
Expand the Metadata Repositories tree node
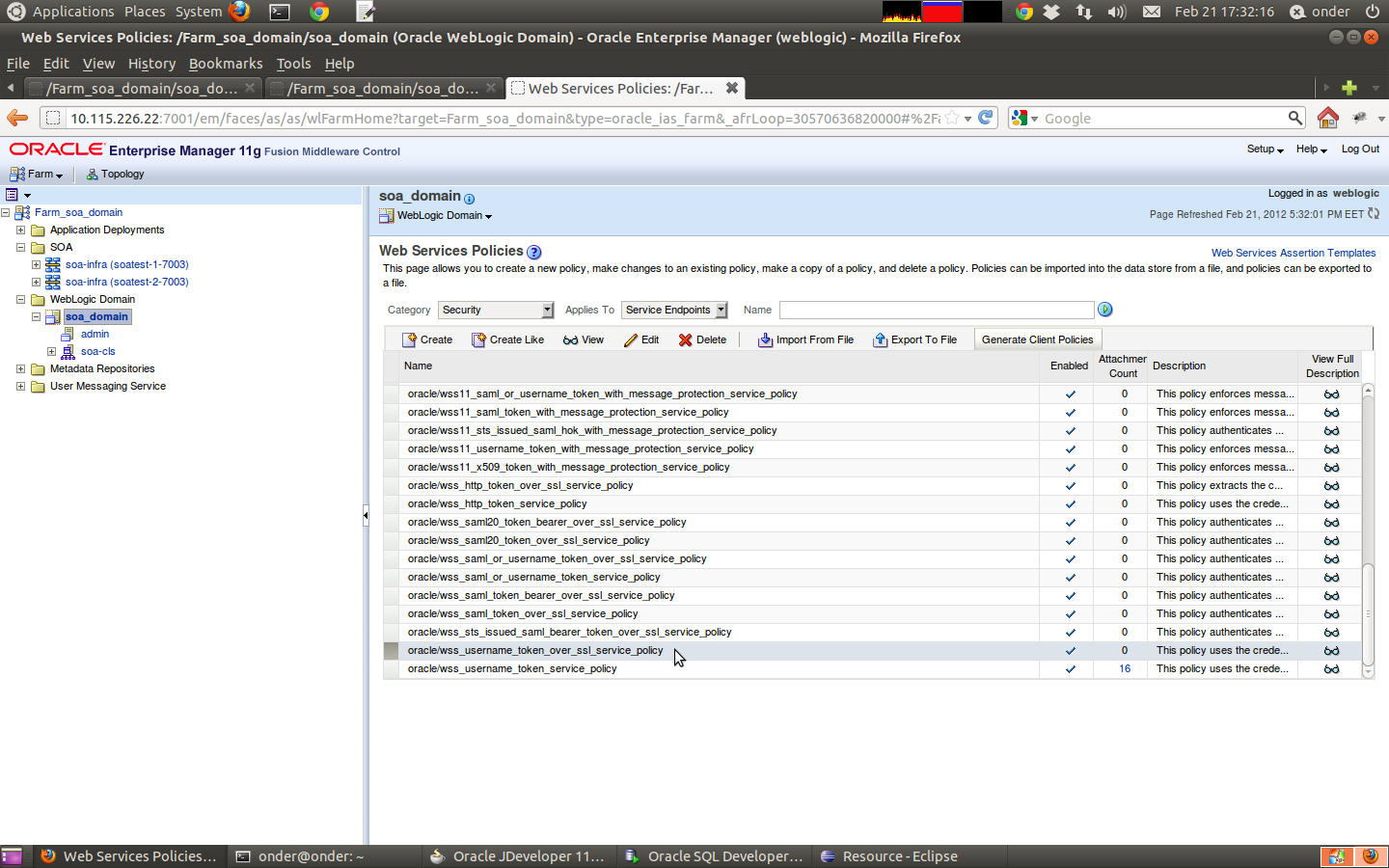click(21, 368)
